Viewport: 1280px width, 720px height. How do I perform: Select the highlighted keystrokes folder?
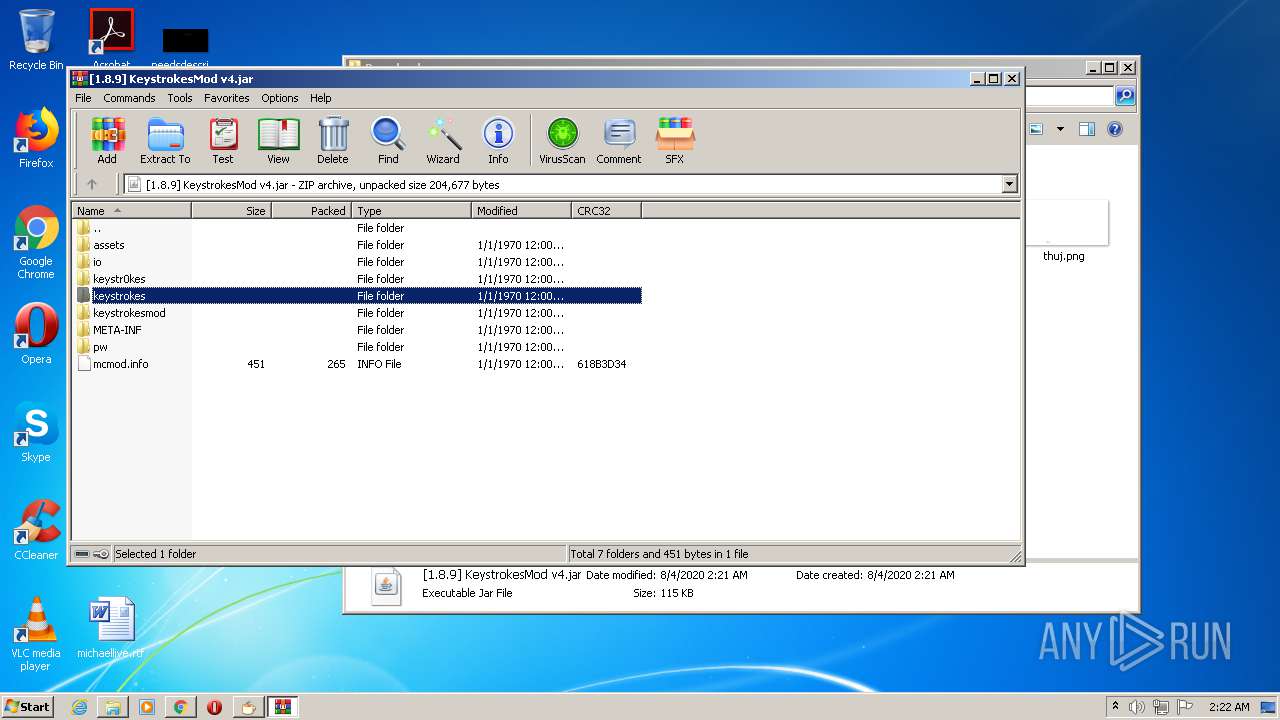pyautogui.click(x=358, y=296)
